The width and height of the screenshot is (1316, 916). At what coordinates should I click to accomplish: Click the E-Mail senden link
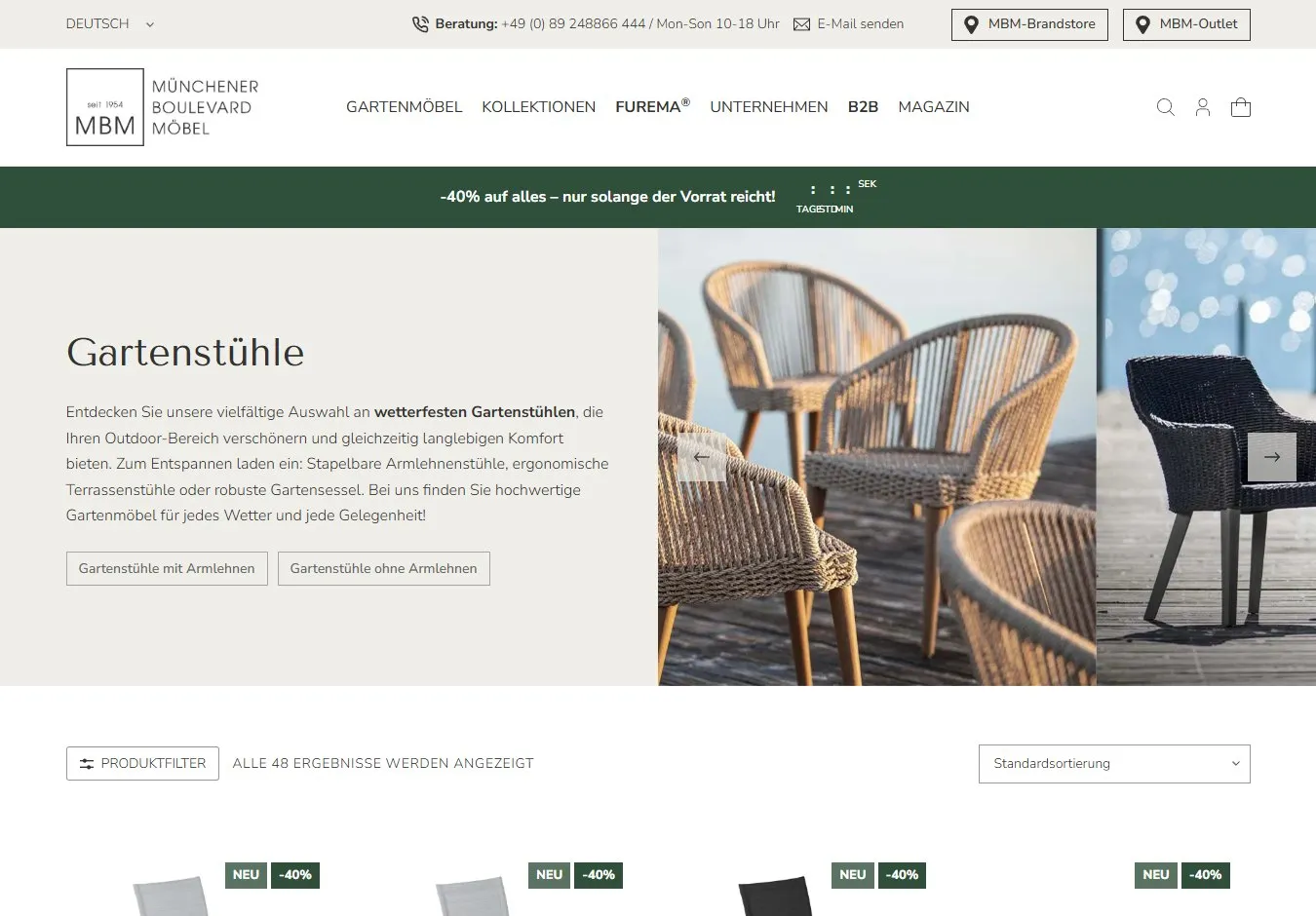pyautogui.click(x=860, y=24)
